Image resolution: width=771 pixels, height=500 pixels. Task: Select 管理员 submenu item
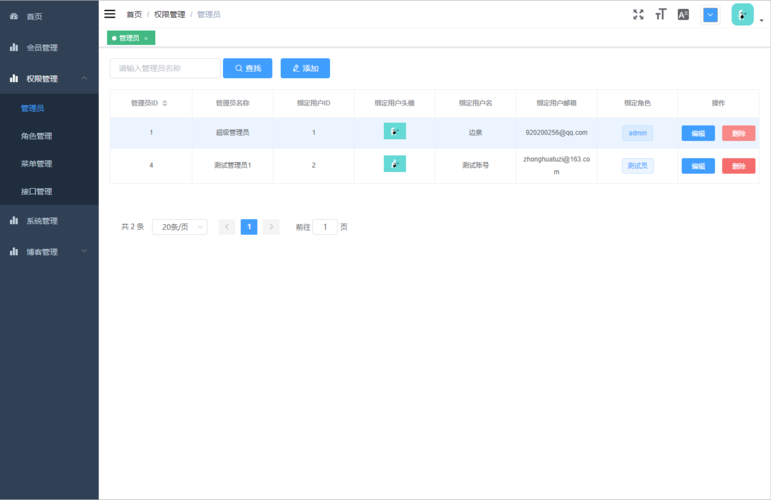[x=49, y=108]
